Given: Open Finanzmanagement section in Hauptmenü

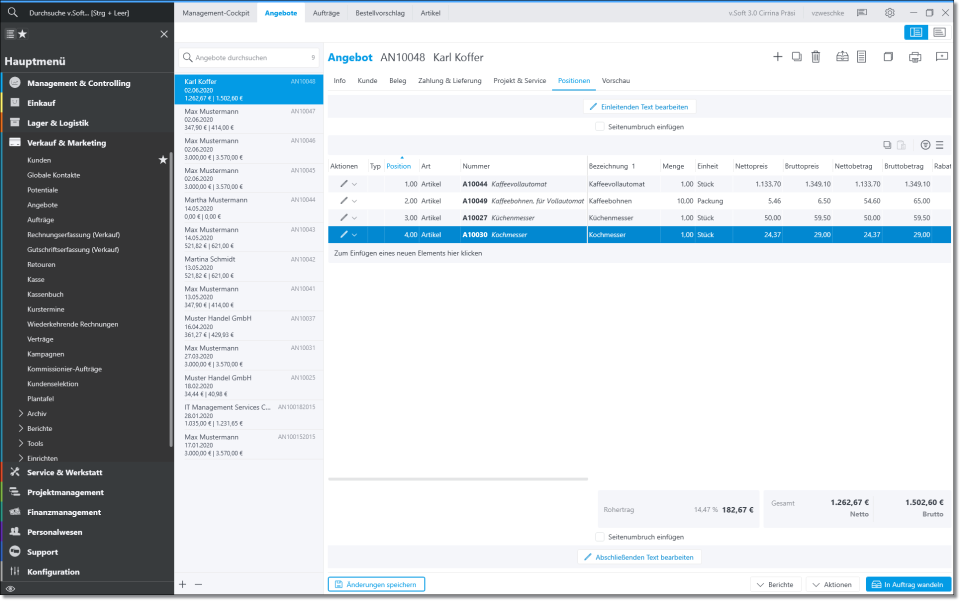Looking at the screenshot, I should click(x=87, y=512).
